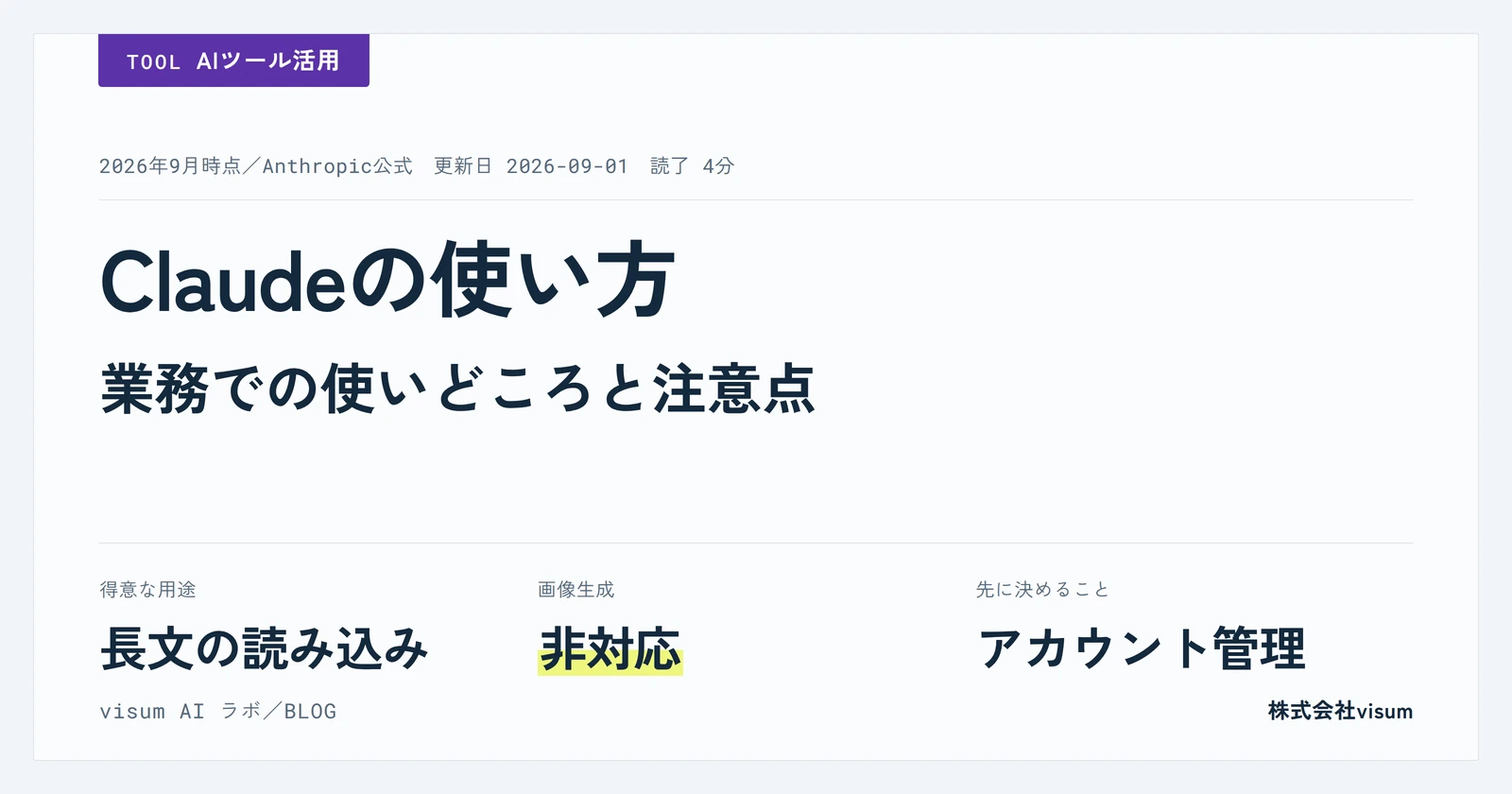Click the divider line below the metadata row
Screen dimensions: 1512x794
756,199
